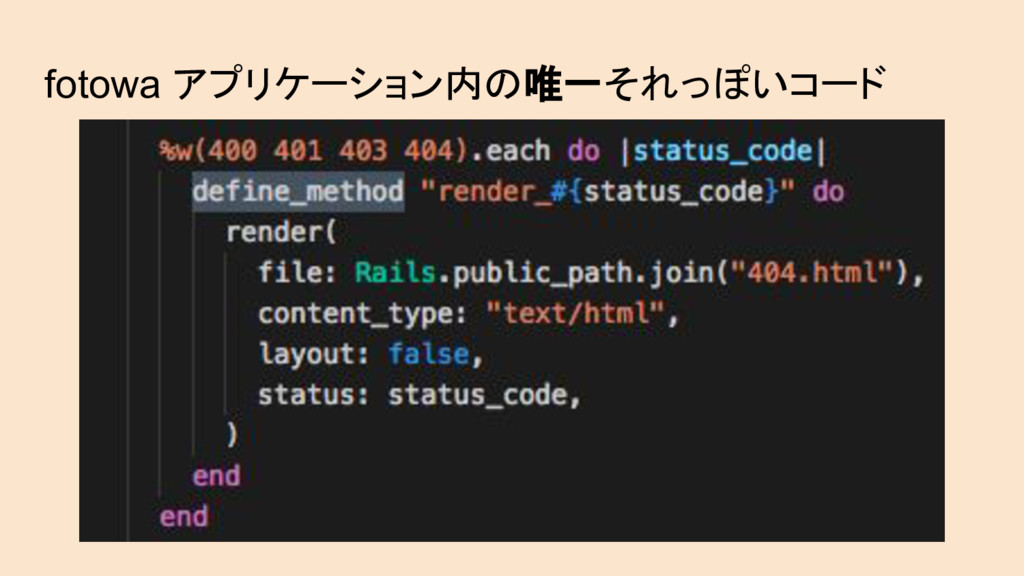Click the |status_code| block parameter
1024x576 pixels.
723,152
